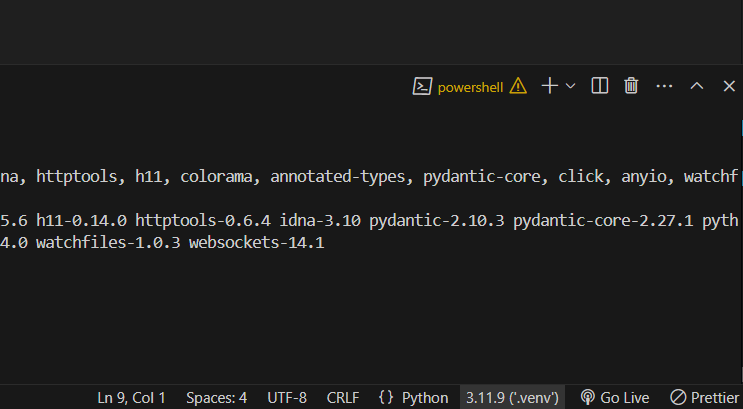Screen dimensions: 743x409
Task: Click the word click, in terminal output
Action: pyautogui.click(x=580, y=176)
